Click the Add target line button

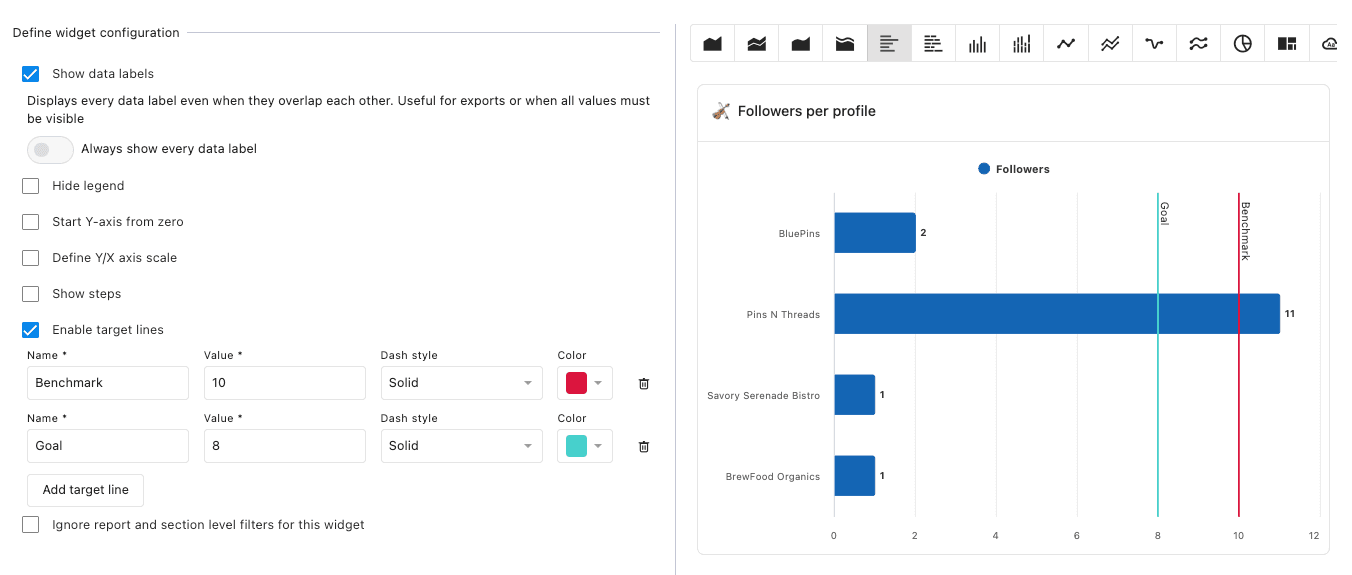tap(85, 490)
